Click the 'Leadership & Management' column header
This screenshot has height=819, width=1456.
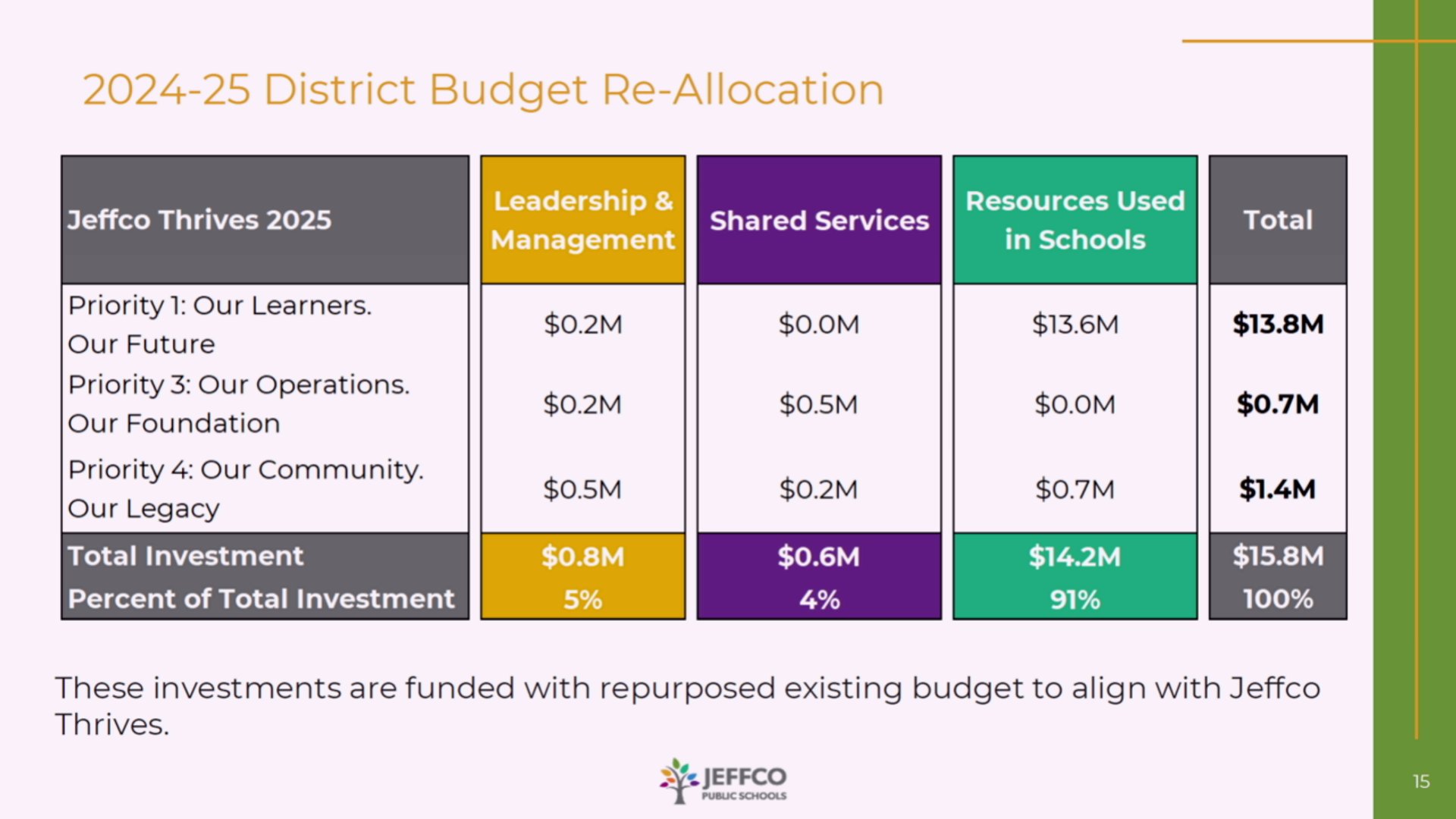click(582, 220)
